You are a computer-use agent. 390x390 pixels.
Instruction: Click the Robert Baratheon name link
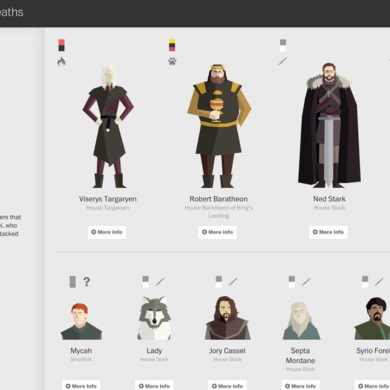coord(218,199)
